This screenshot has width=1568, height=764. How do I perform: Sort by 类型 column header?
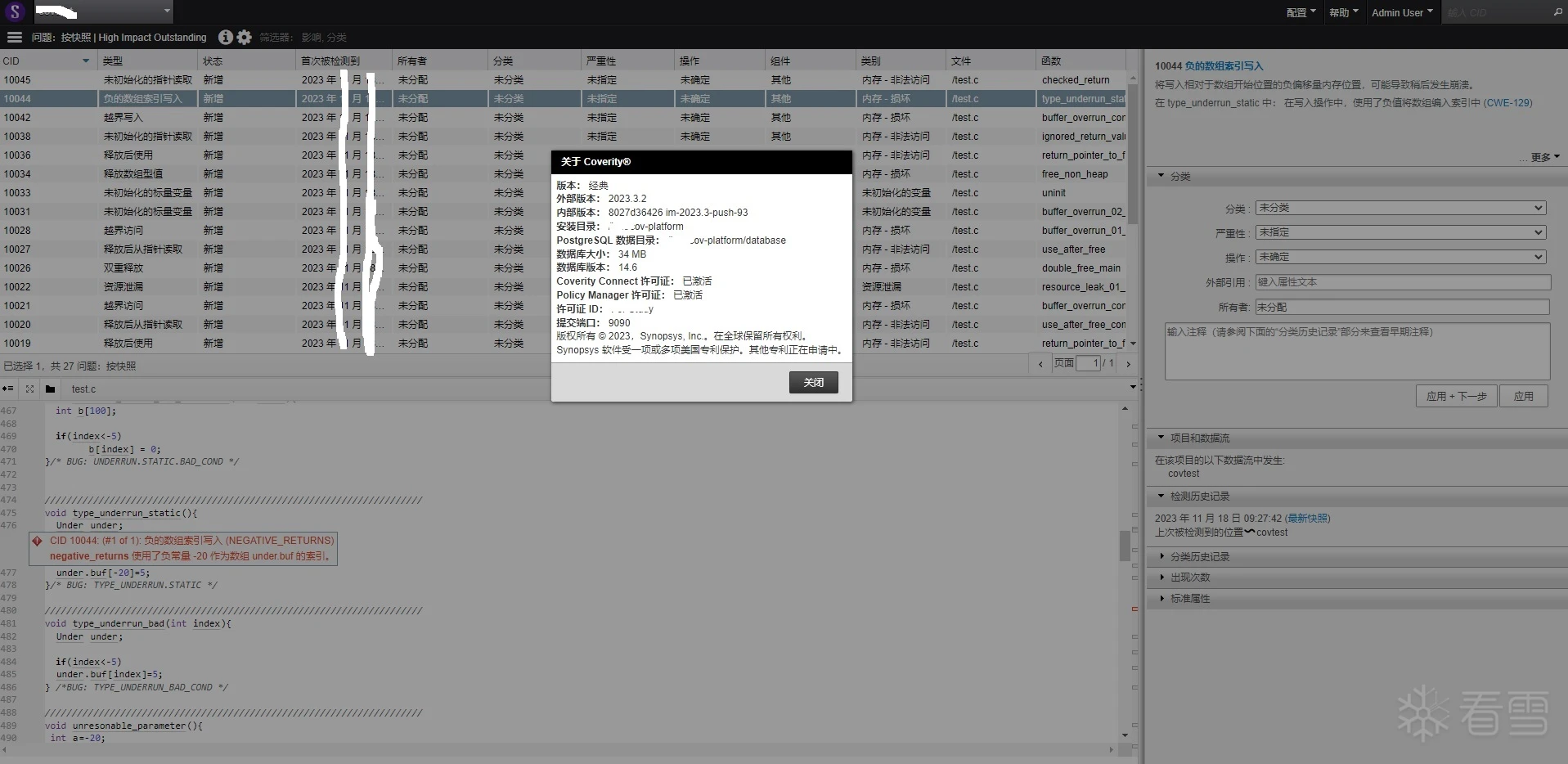[147, 61]
